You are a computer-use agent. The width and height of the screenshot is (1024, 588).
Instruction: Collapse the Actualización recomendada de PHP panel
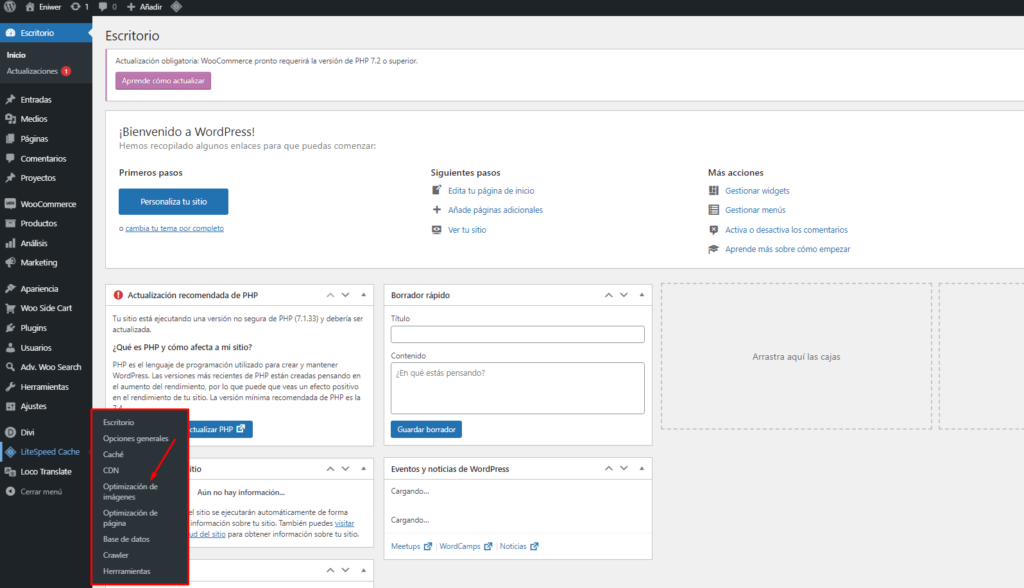click(x=364, y=295)
